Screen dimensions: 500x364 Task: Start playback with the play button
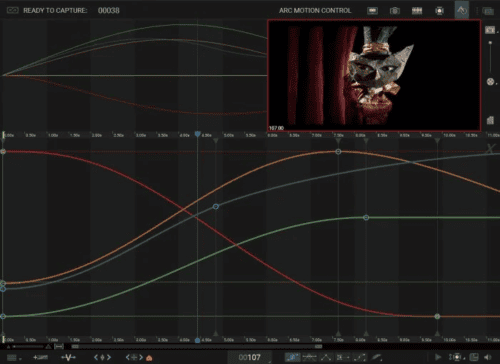tap(438, 357)
